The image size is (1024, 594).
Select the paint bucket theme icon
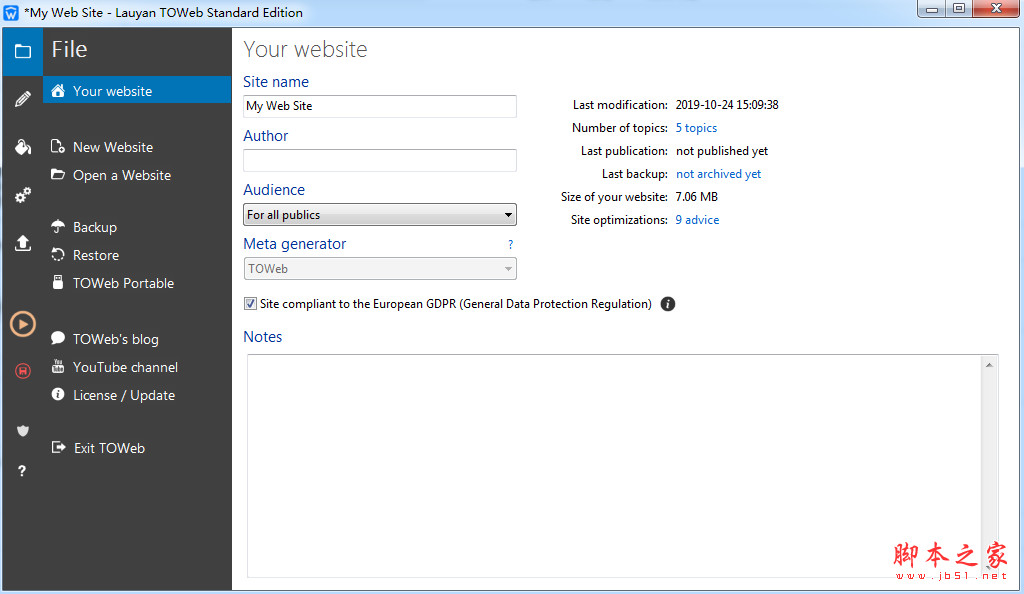[22, 147]
